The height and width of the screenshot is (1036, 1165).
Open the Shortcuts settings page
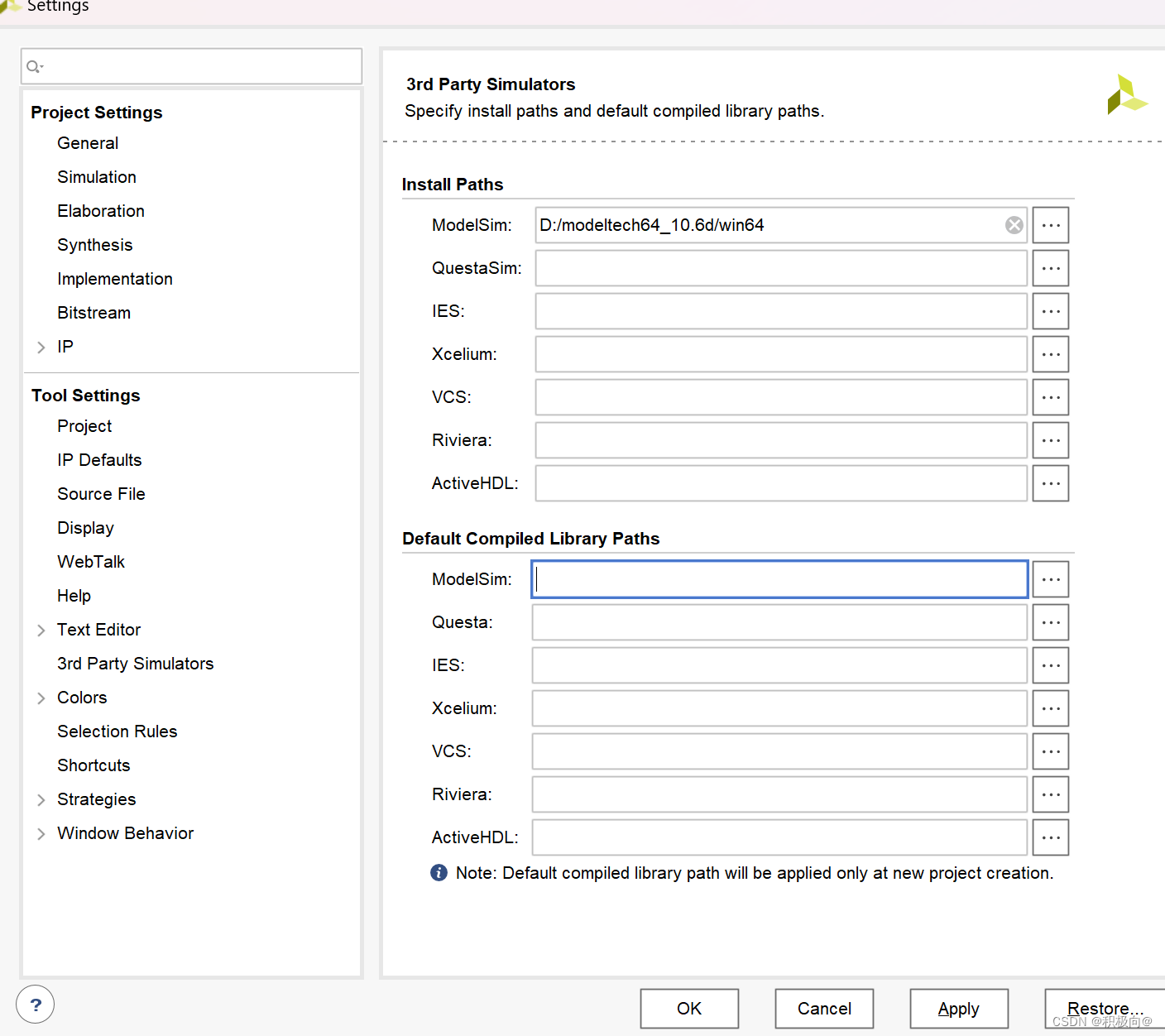93,765
